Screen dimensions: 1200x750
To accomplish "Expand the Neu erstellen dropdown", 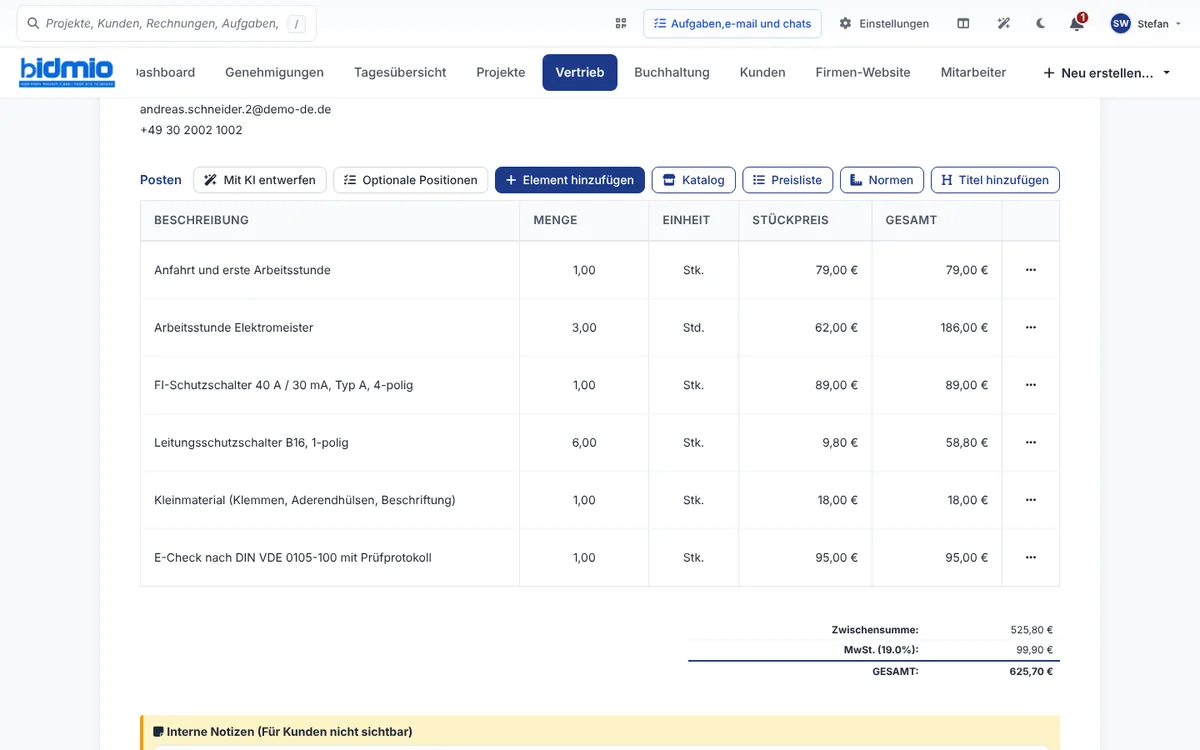I will click(x=1107, y=73).
